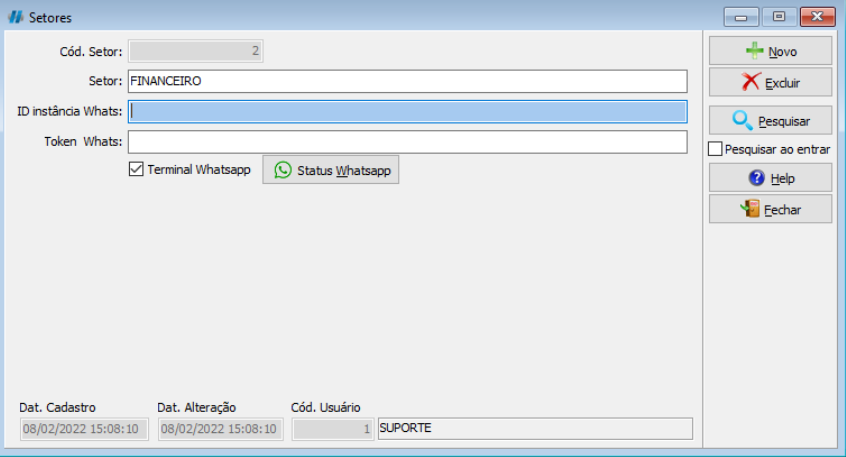Viewport: 846px width, 457px height.
Task: Maximize the Setores window
Action: tap(778, 17)
